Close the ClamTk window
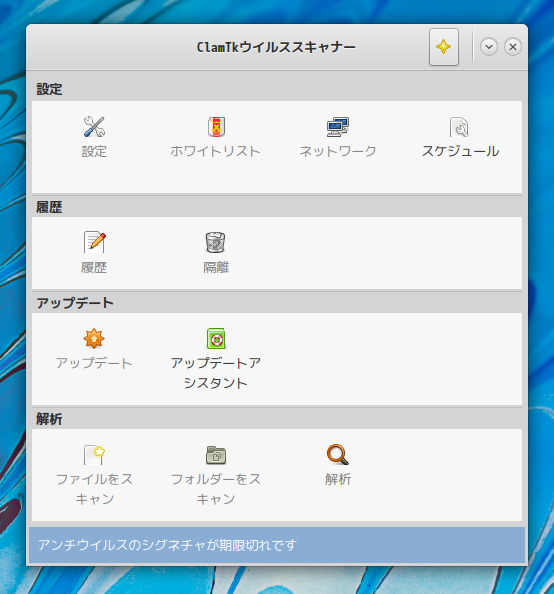The image size is (554, 594). point(513,47)
